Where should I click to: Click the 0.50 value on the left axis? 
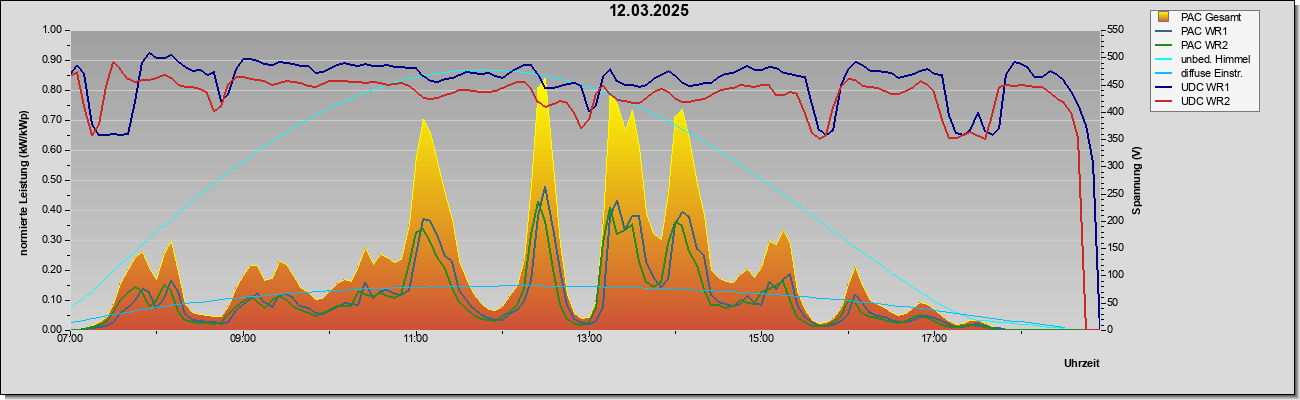click(51, 180)
